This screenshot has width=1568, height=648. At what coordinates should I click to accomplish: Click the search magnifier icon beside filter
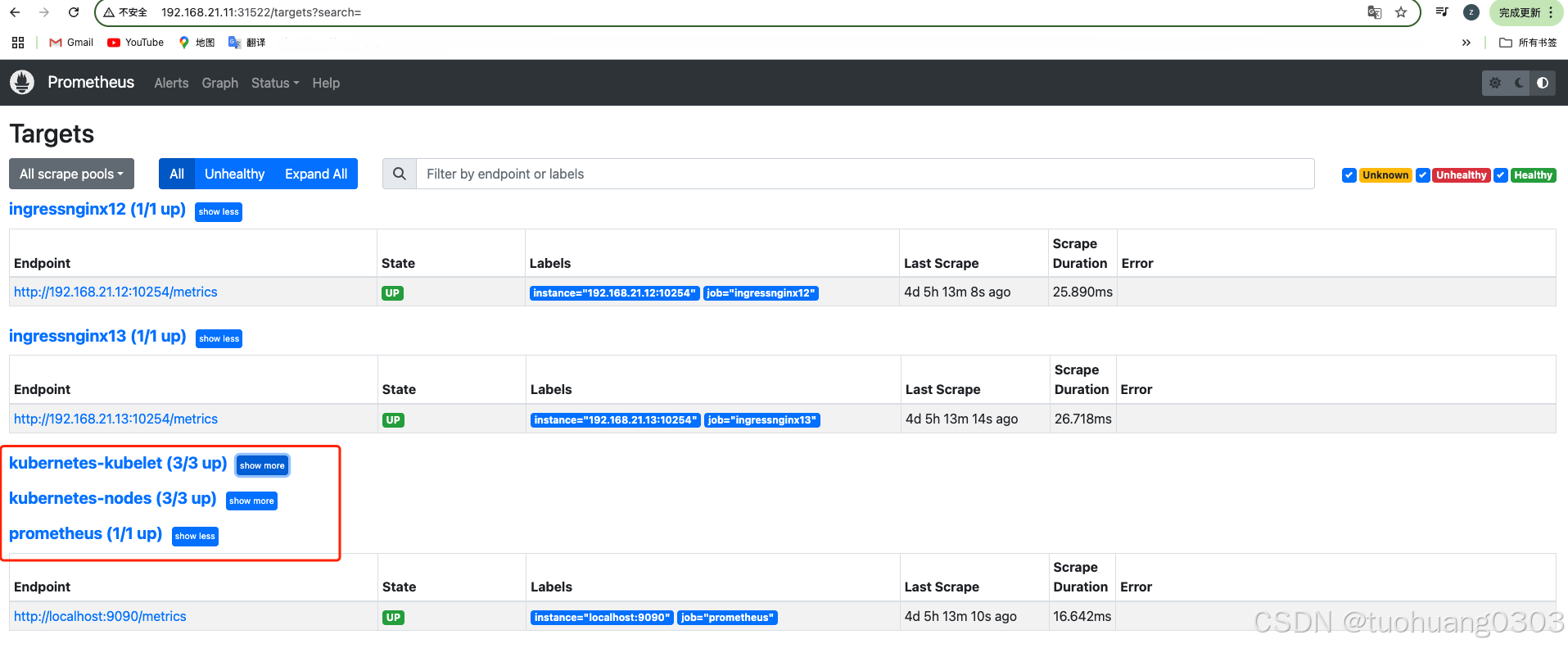(400, 174)
